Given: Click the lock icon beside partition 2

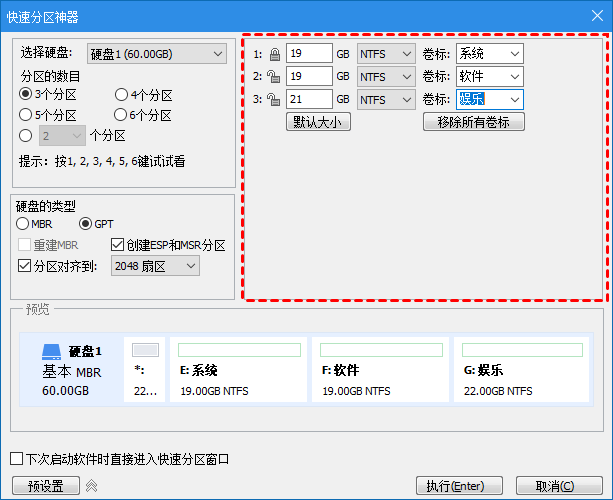Looking at the screenshot, I should 274,77.
